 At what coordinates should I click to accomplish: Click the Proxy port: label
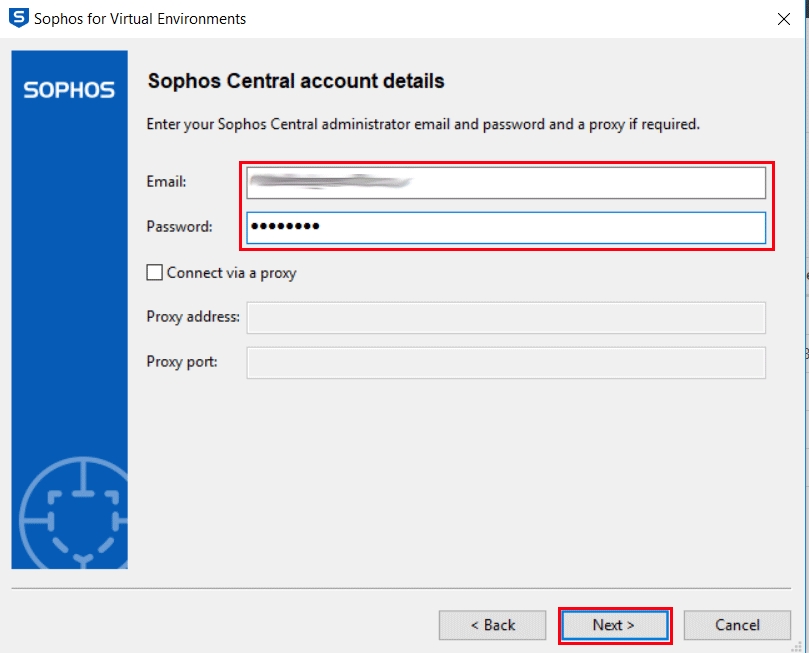point(182,362)
